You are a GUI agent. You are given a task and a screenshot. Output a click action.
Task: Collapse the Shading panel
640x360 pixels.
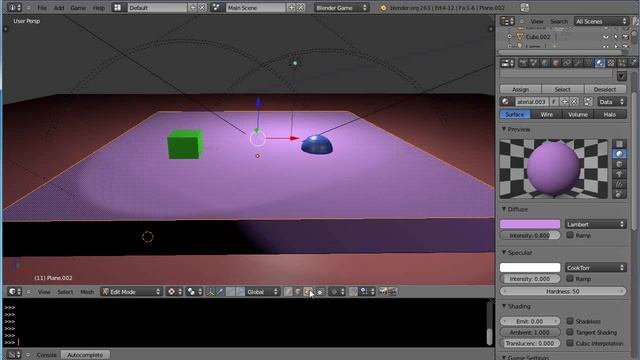(x=504, y=306)
